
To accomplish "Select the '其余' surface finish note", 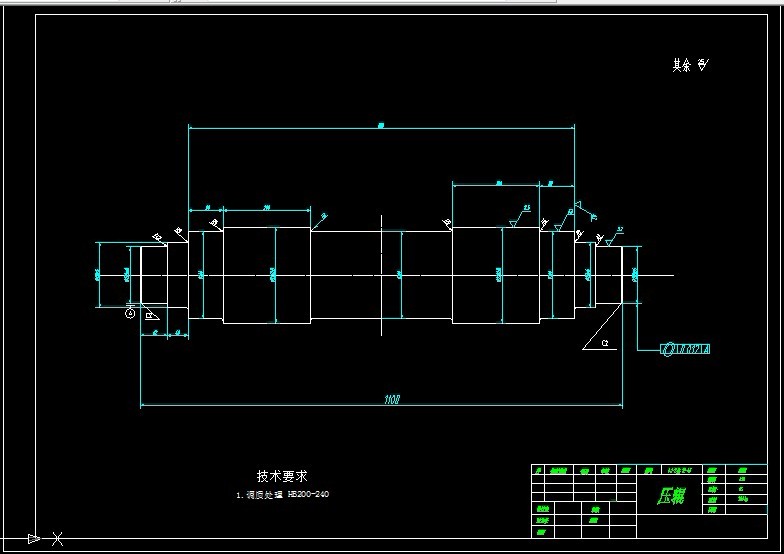I will [681, 65].
